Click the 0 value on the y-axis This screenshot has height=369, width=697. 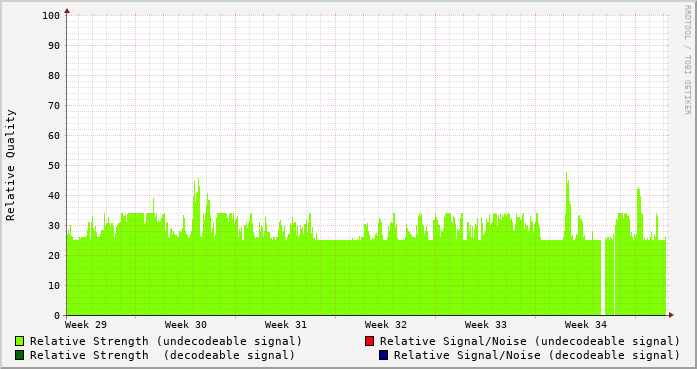[x=57, y=315]
